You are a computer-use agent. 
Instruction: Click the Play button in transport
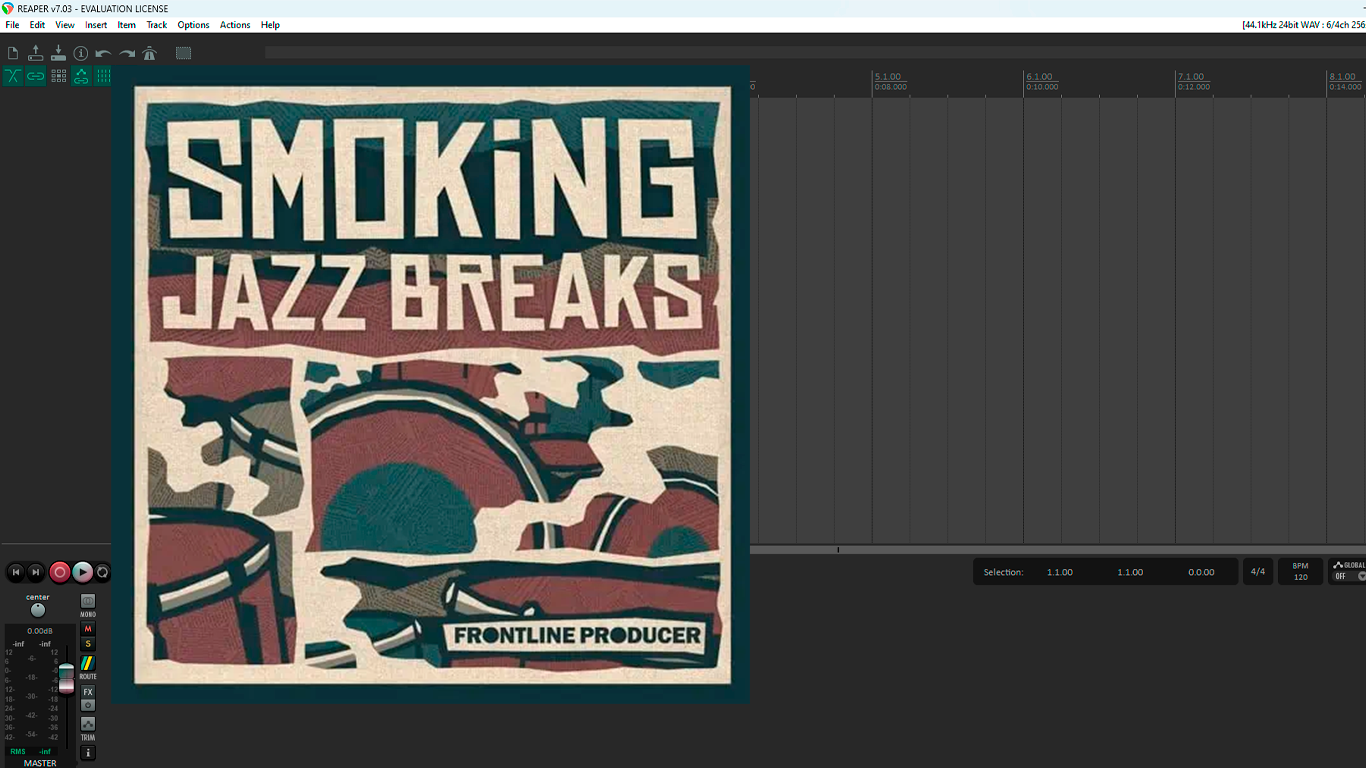pos(83,572)
